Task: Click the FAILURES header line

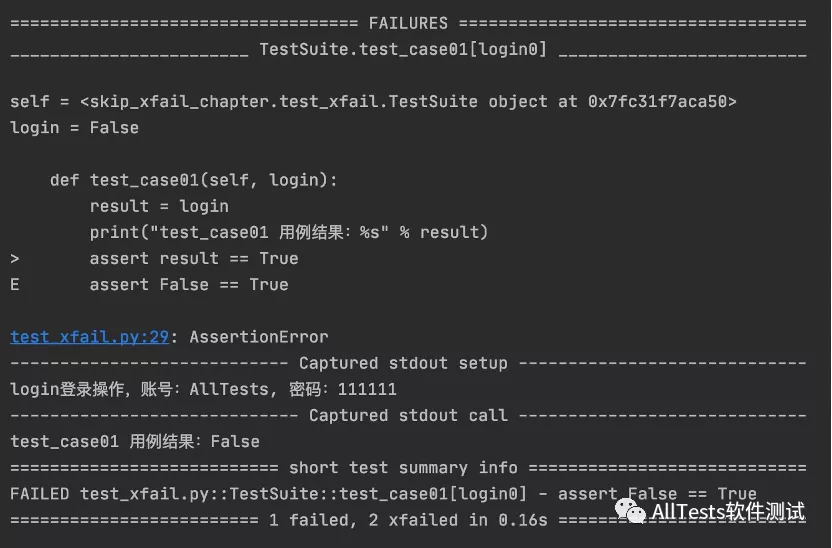Action: point(408,23)
